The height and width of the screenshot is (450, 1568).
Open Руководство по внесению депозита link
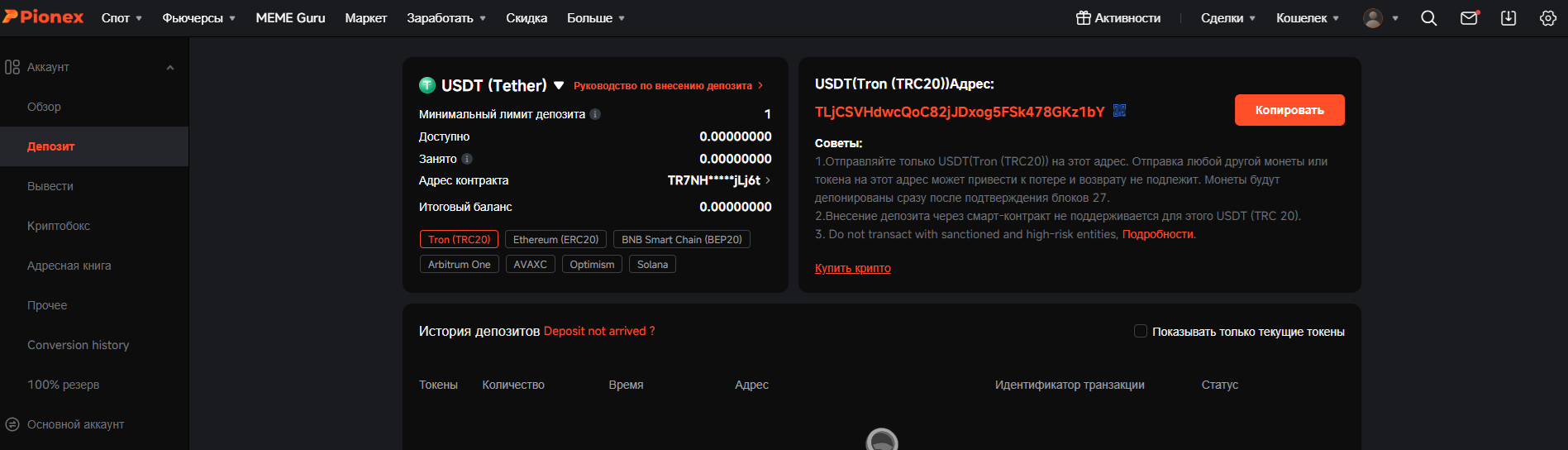pos(668,85)
